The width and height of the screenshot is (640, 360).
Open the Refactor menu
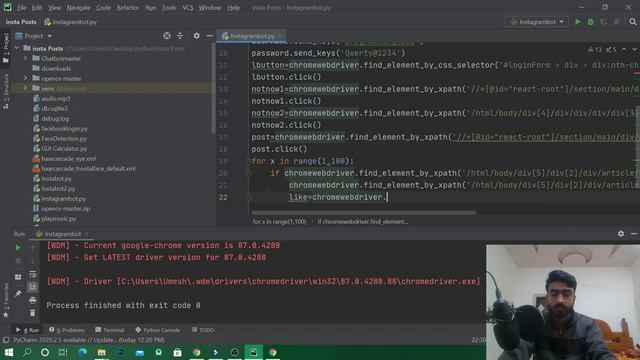128,8
